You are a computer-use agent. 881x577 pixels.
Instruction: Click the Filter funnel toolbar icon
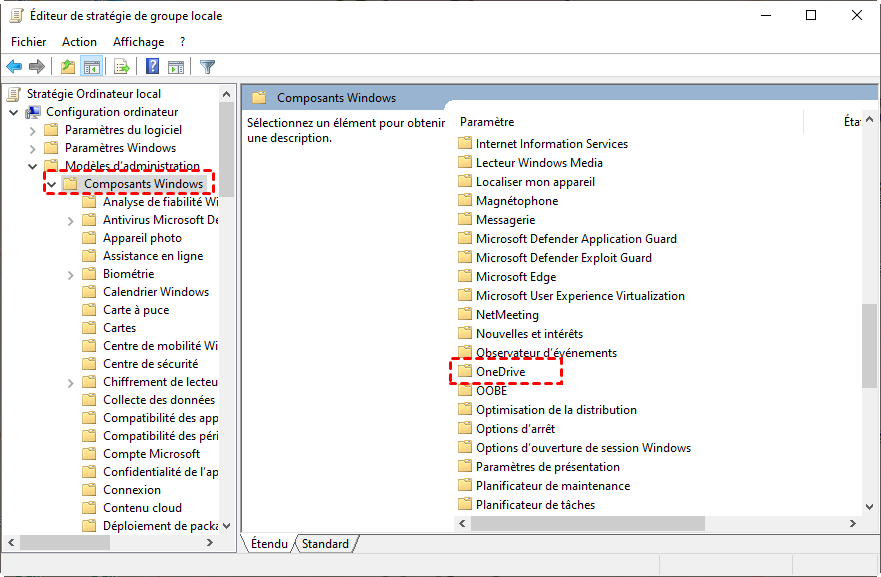click(x=207, y=67)
